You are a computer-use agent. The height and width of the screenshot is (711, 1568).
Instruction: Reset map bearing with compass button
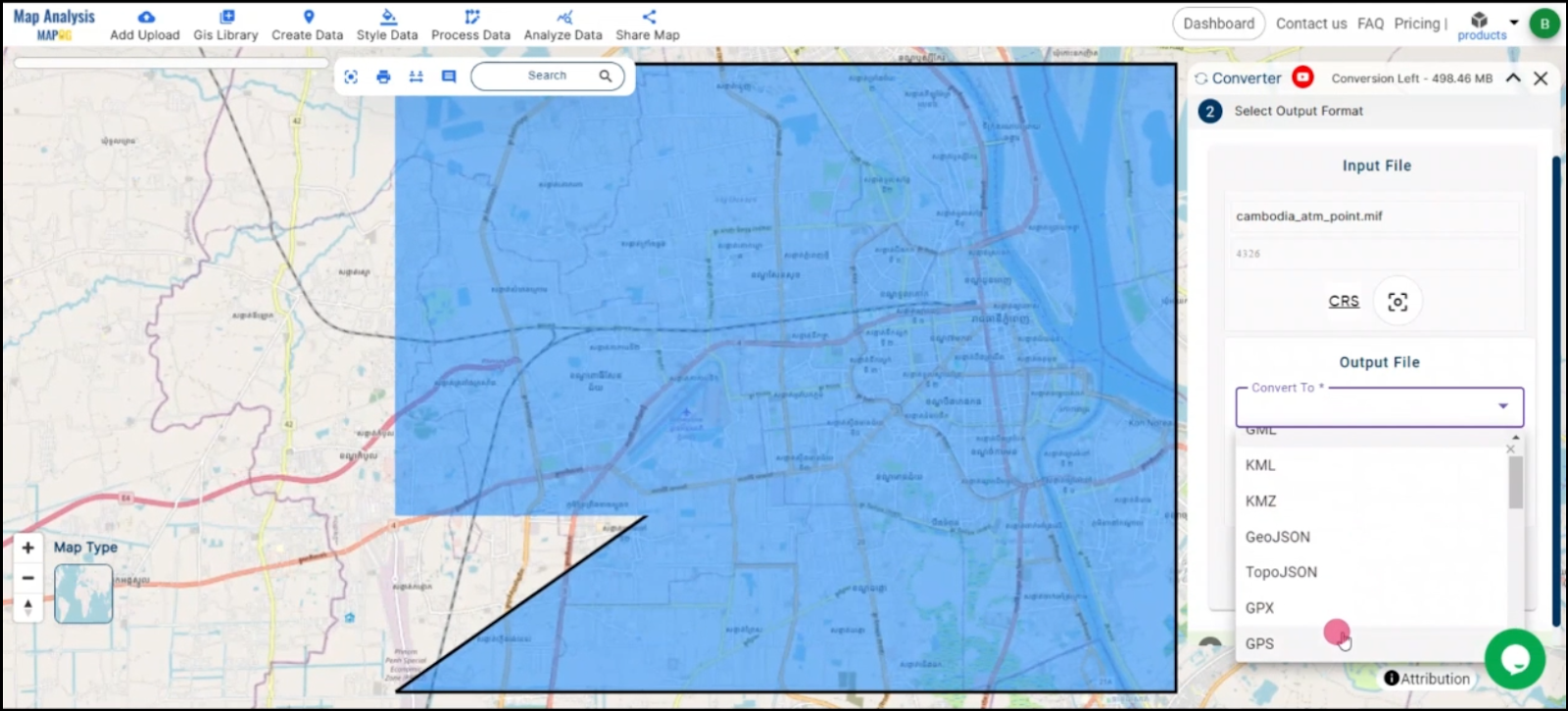[28, 608]
